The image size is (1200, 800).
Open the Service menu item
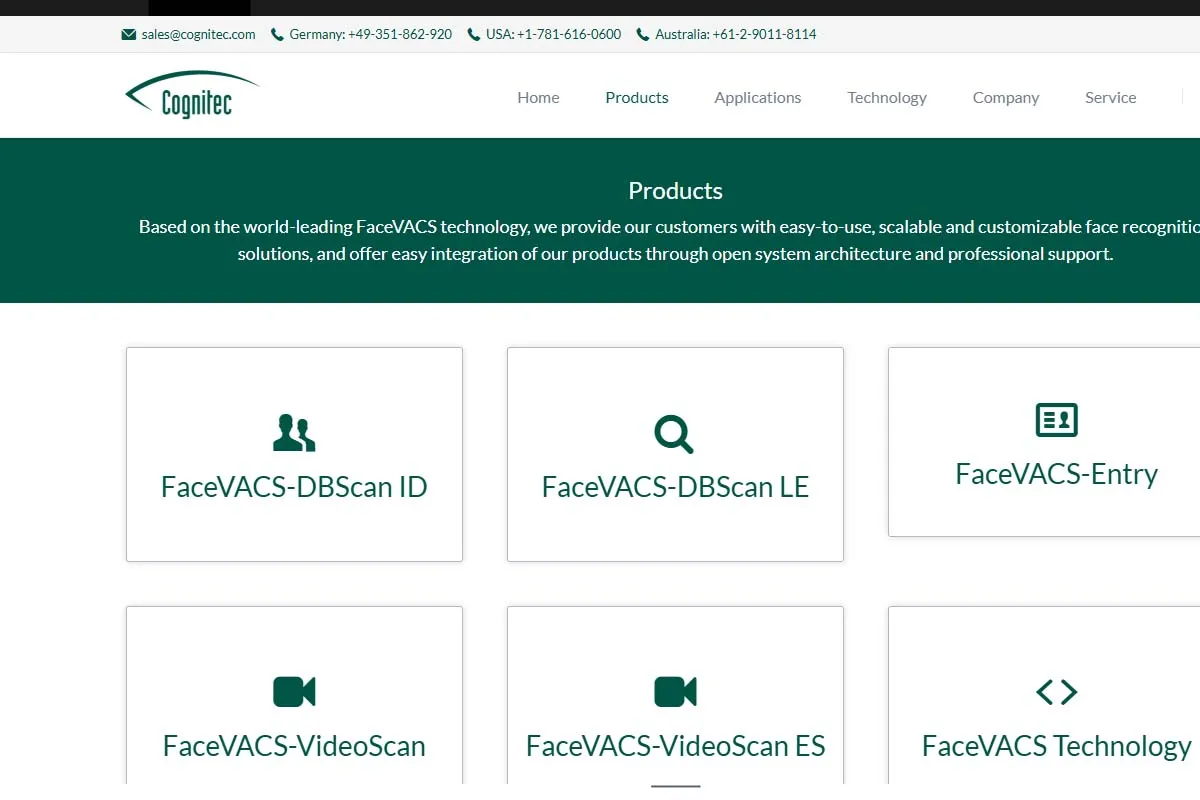1111,97
